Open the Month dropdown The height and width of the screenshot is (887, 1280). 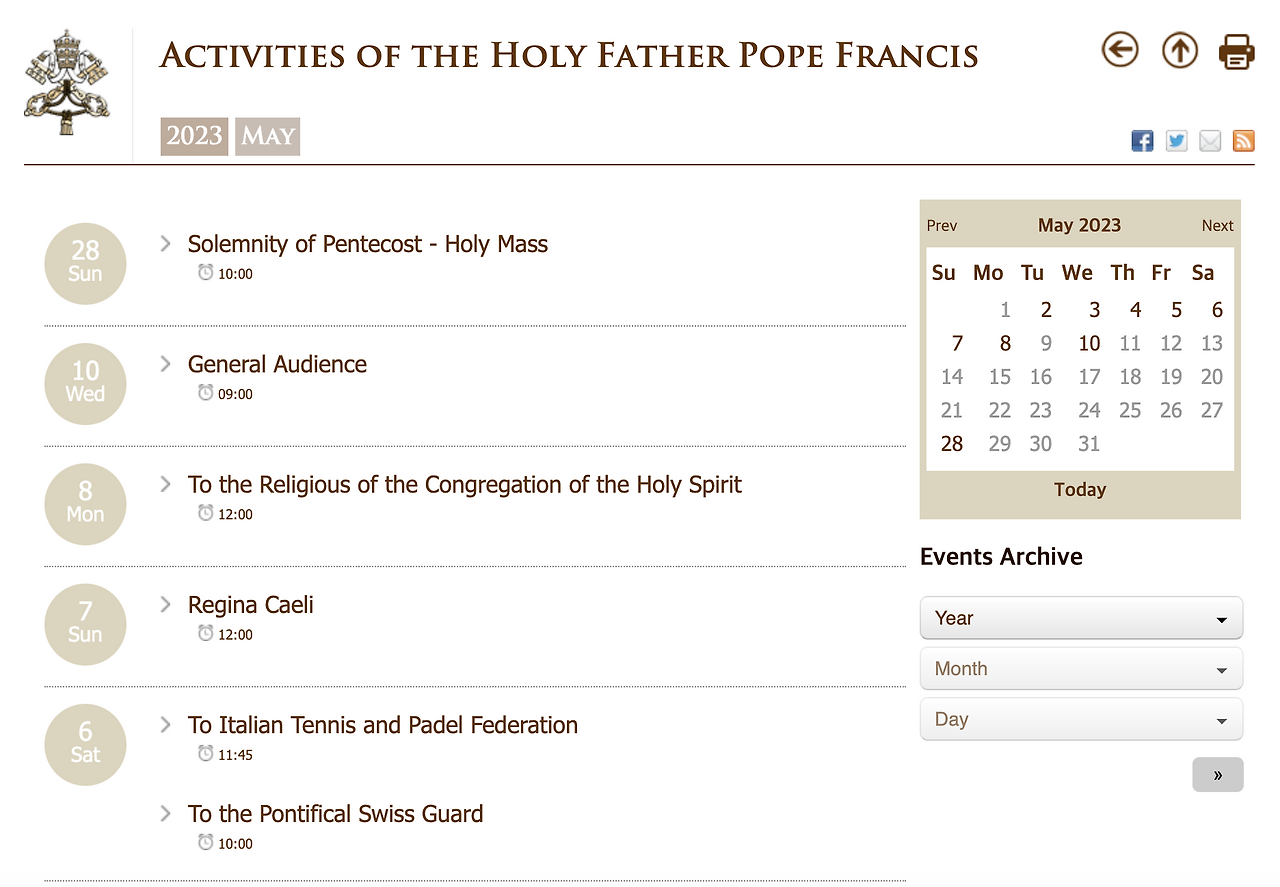1081,669
